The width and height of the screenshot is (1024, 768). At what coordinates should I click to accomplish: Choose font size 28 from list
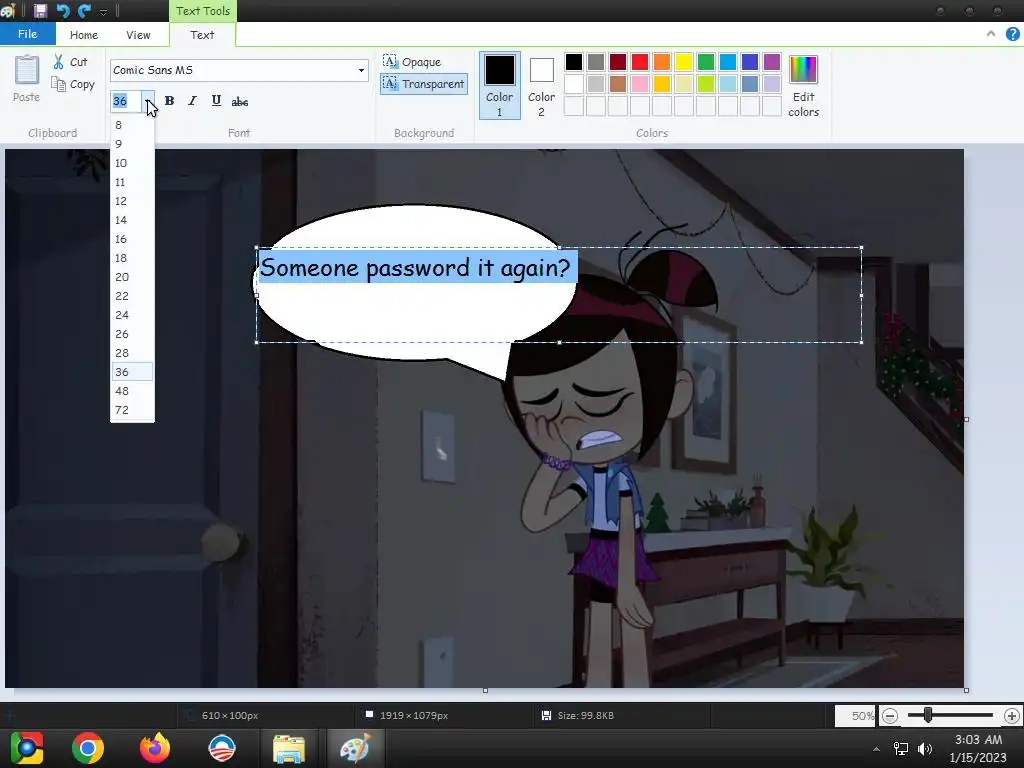pyautogui.click(x=132, y=353)
